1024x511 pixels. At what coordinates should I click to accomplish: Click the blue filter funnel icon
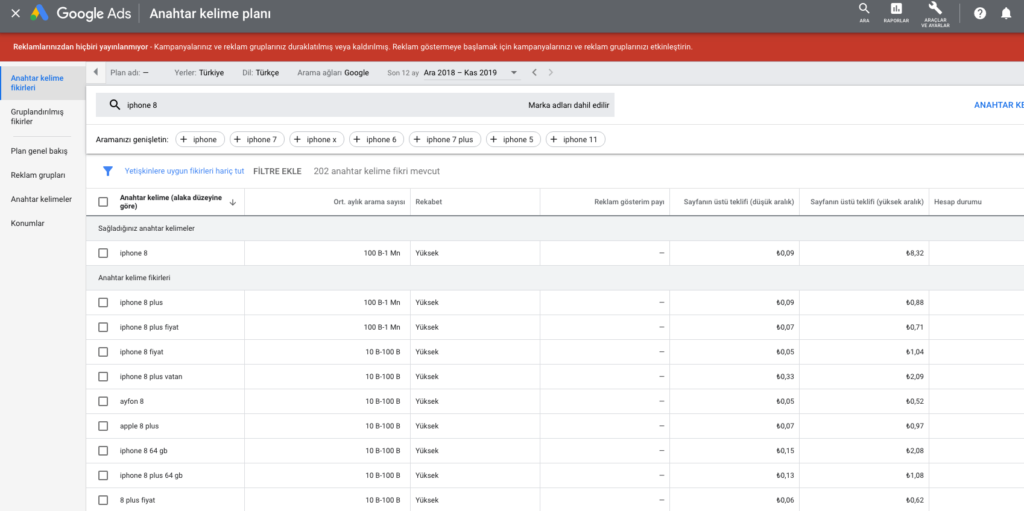(108, 171)
